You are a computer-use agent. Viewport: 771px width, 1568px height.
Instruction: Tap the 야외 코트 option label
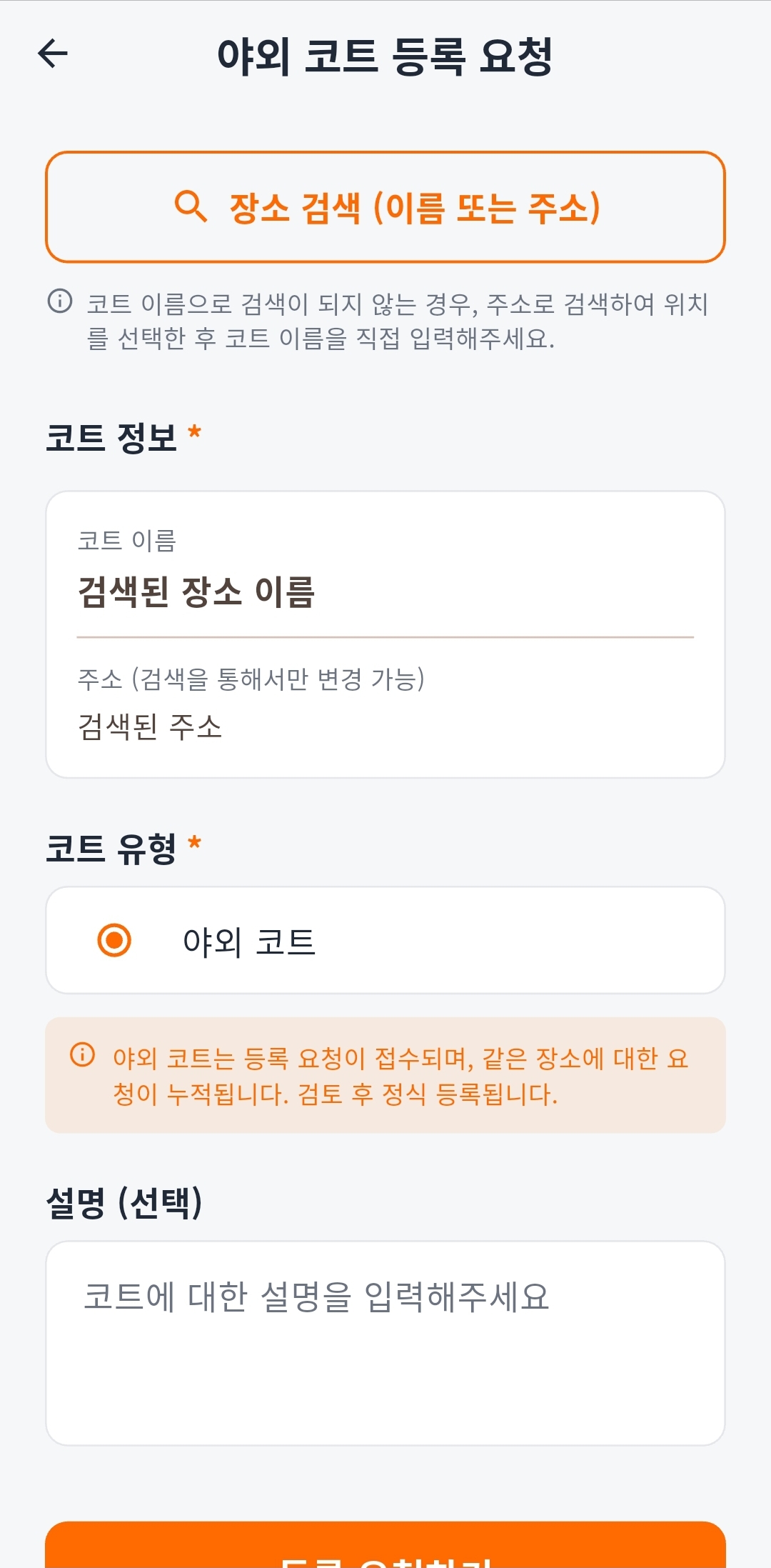click(248, 942)
